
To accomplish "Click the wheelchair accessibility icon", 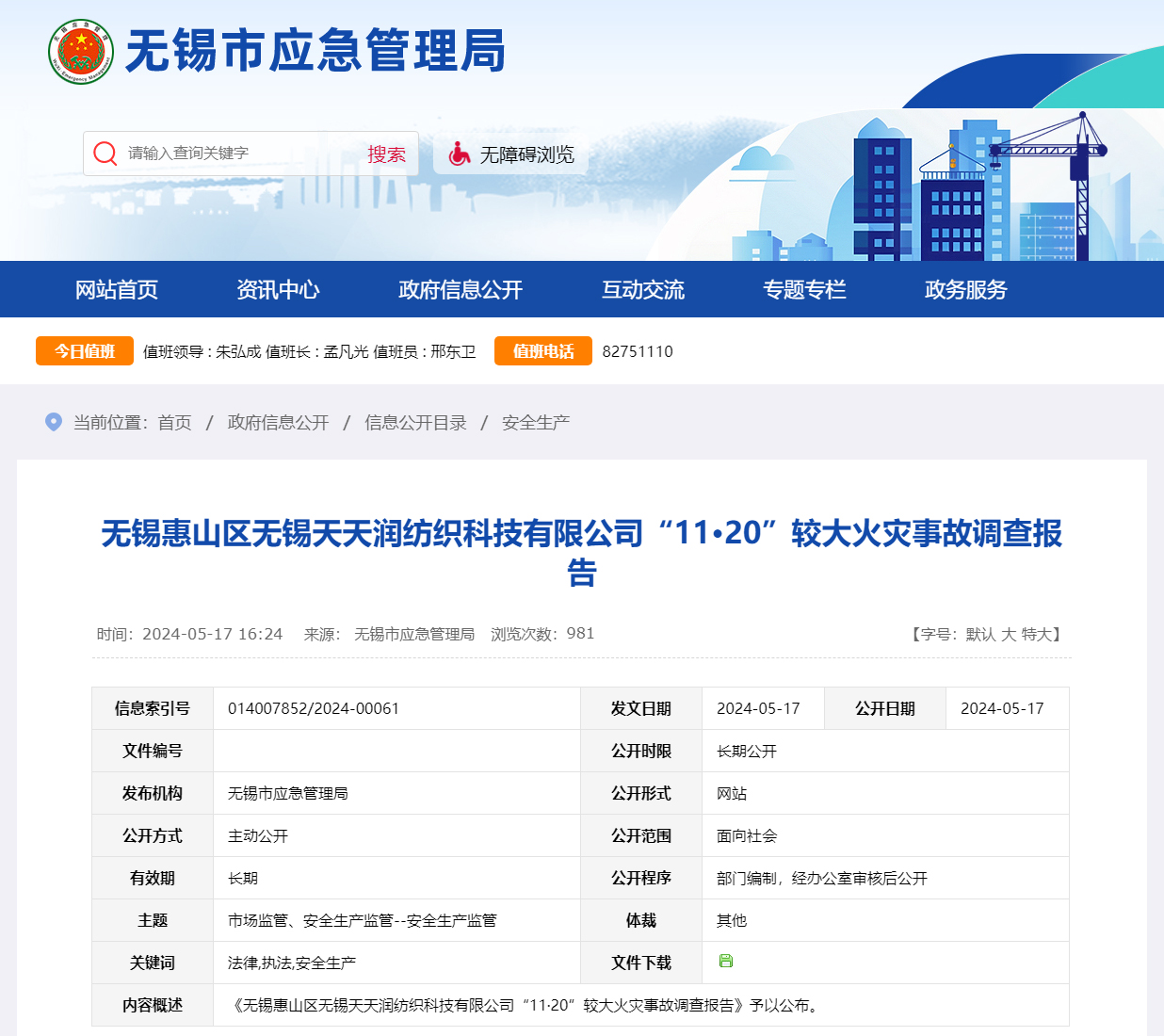I will (460, 154).
